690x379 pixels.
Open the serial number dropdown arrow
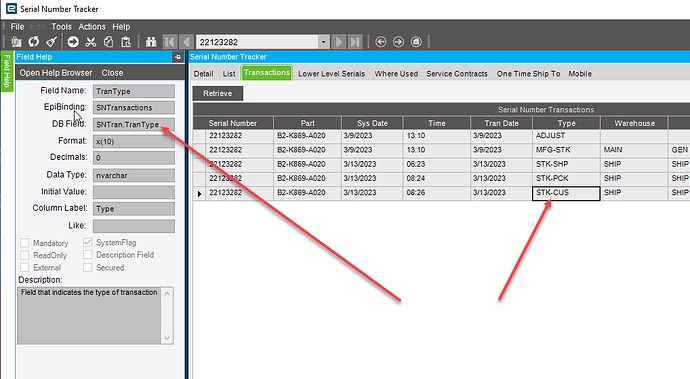click(323, 42)
